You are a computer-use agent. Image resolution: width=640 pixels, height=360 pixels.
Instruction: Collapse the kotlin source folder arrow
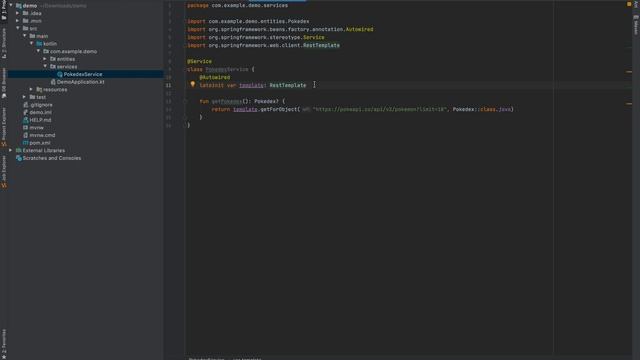tap(31, 43)
